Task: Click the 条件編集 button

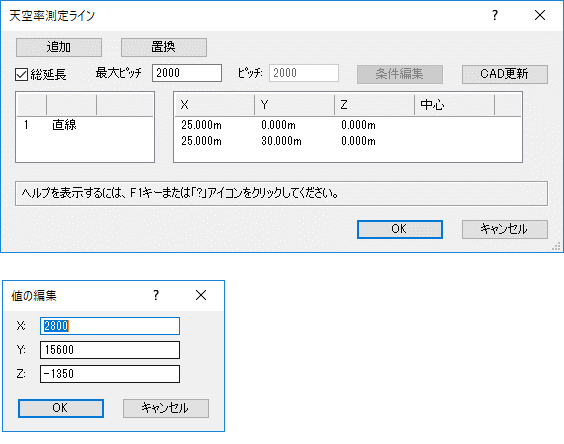Action: point(400,74)
